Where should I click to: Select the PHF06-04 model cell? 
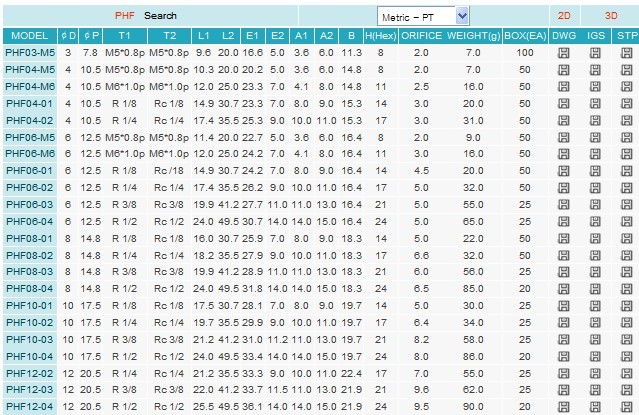(x=29, y=221)
